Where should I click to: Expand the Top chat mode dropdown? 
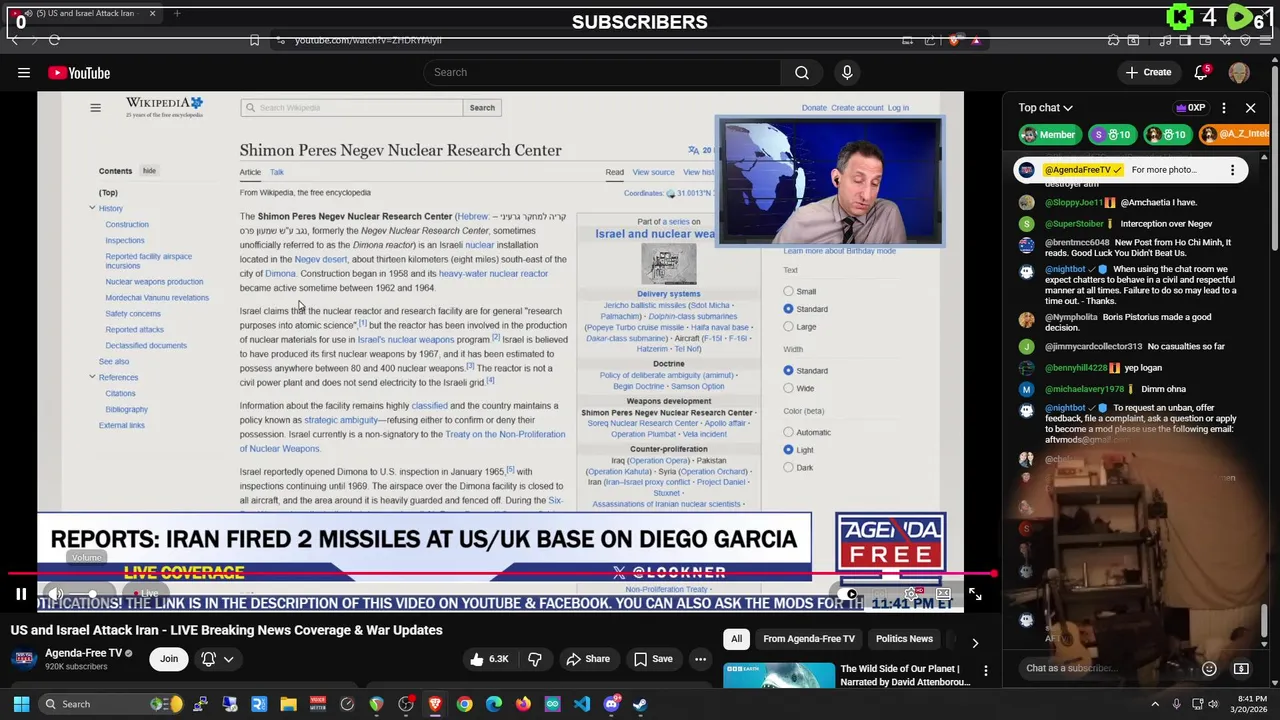(1046, 108)
